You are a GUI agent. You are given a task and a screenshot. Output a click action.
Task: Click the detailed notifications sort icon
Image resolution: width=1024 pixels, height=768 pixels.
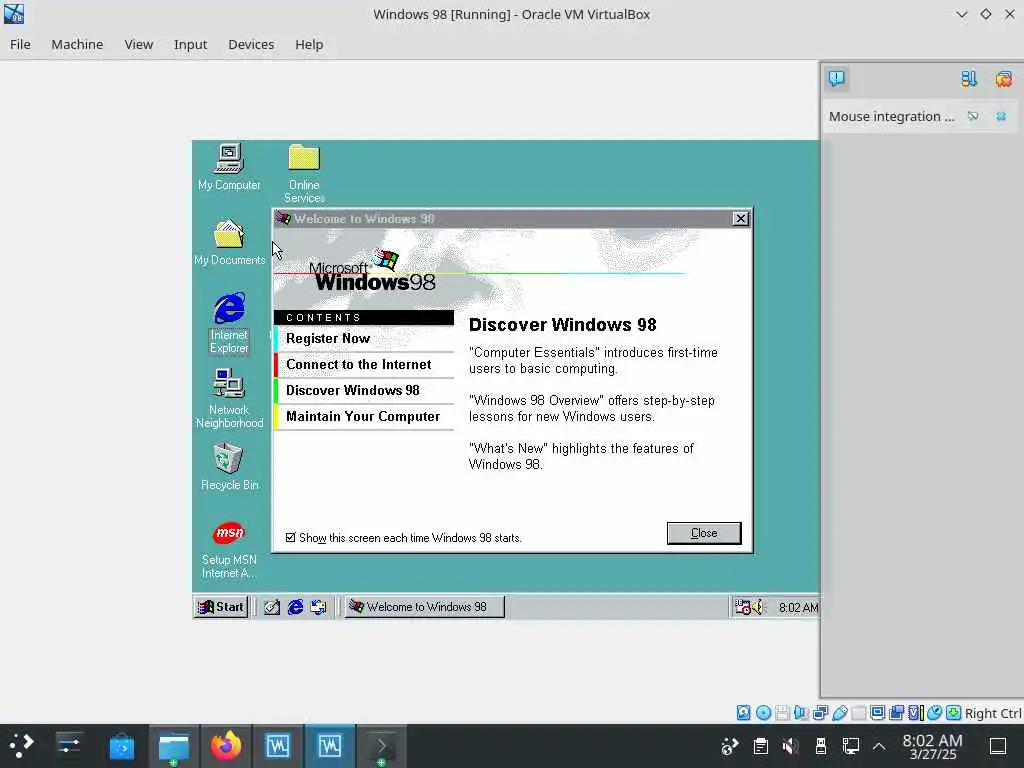click(x=968, y=79)
